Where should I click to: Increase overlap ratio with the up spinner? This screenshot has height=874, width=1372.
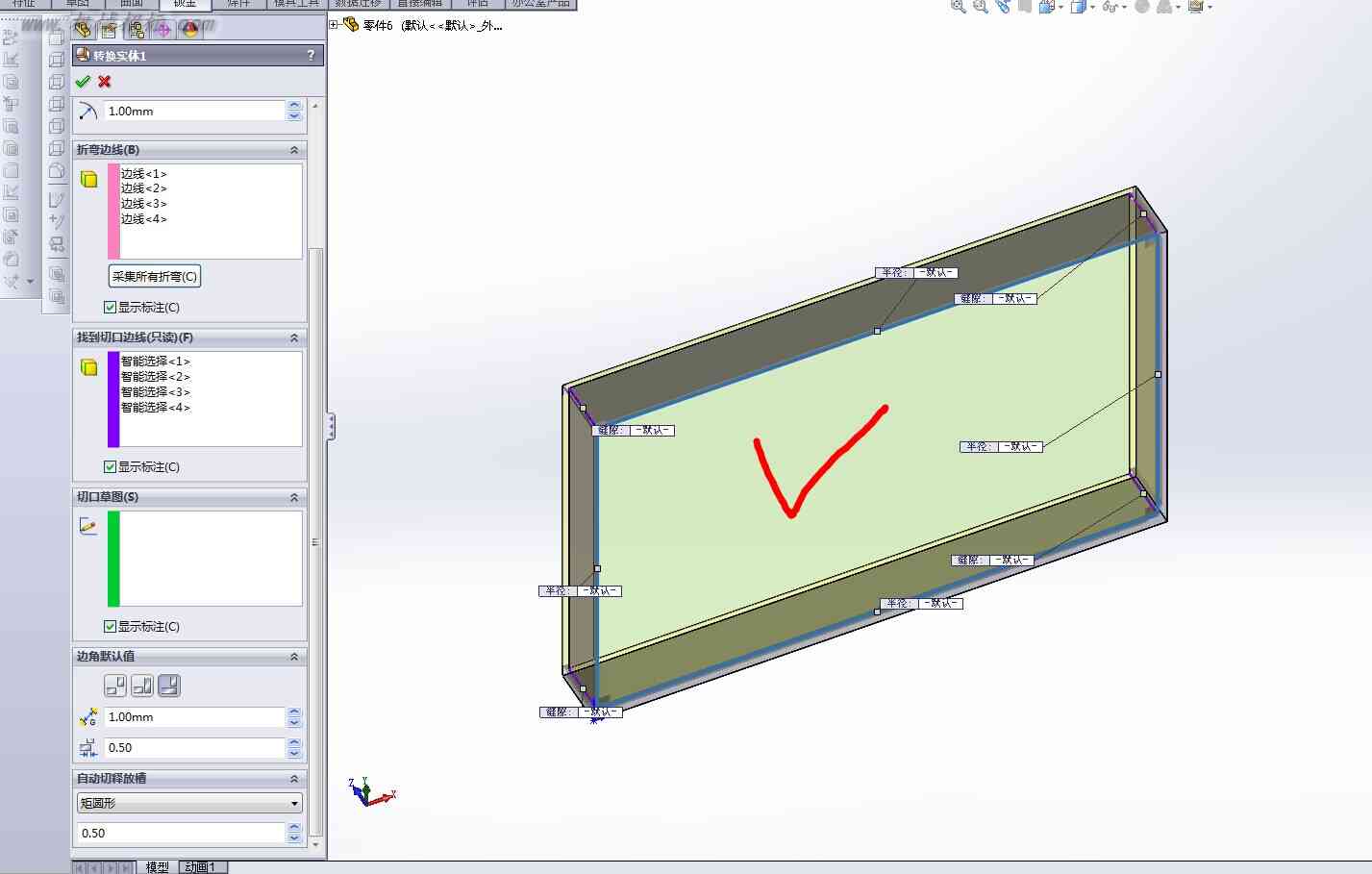[294, 742]
